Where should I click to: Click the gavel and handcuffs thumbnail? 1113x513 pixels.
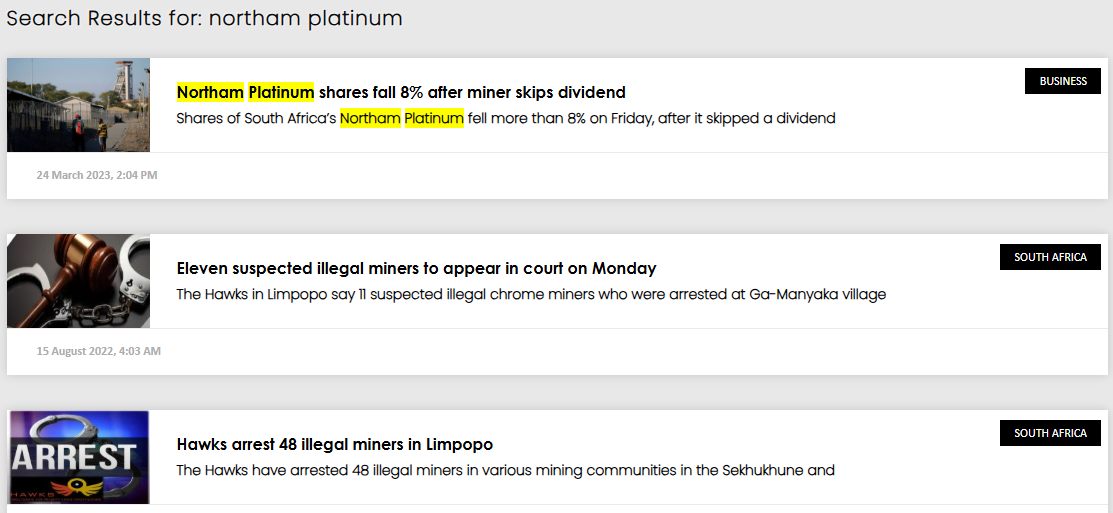78,281
